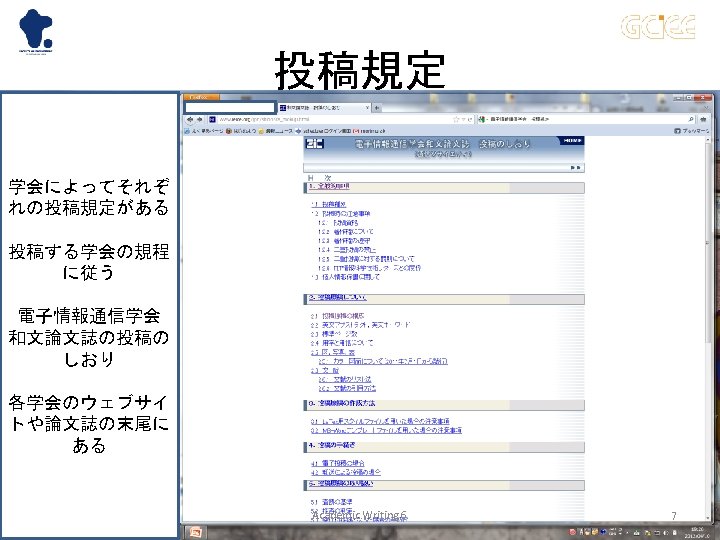Open link 1.2.4 二重投稿の禁止

coord(347,250)
